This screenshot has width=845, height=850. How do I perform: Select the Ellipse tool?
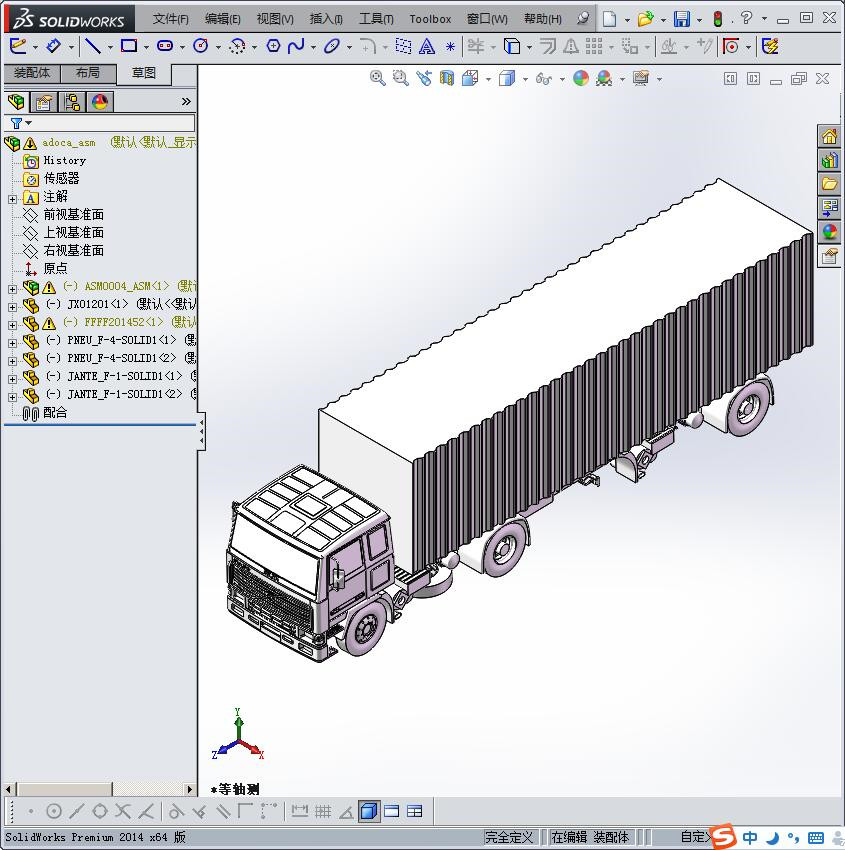(331, 47)
